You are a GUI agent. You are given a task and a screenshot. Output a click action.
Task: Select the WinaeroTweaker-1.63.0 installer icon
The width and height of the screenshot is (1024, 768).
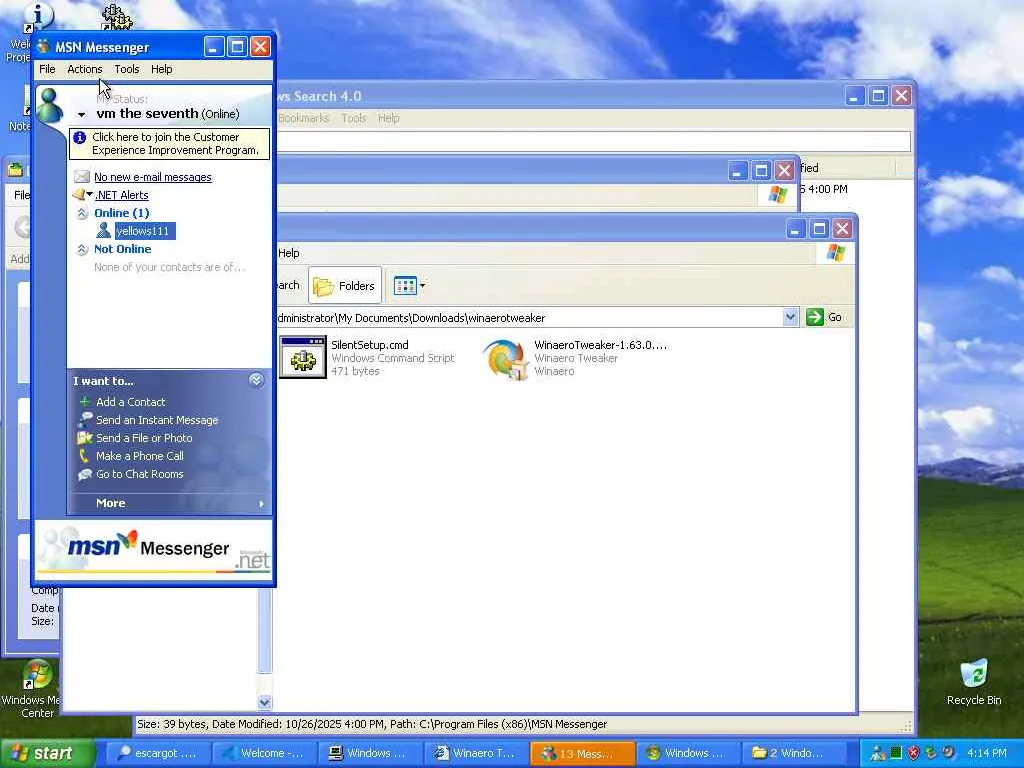[x=505, y=359]
